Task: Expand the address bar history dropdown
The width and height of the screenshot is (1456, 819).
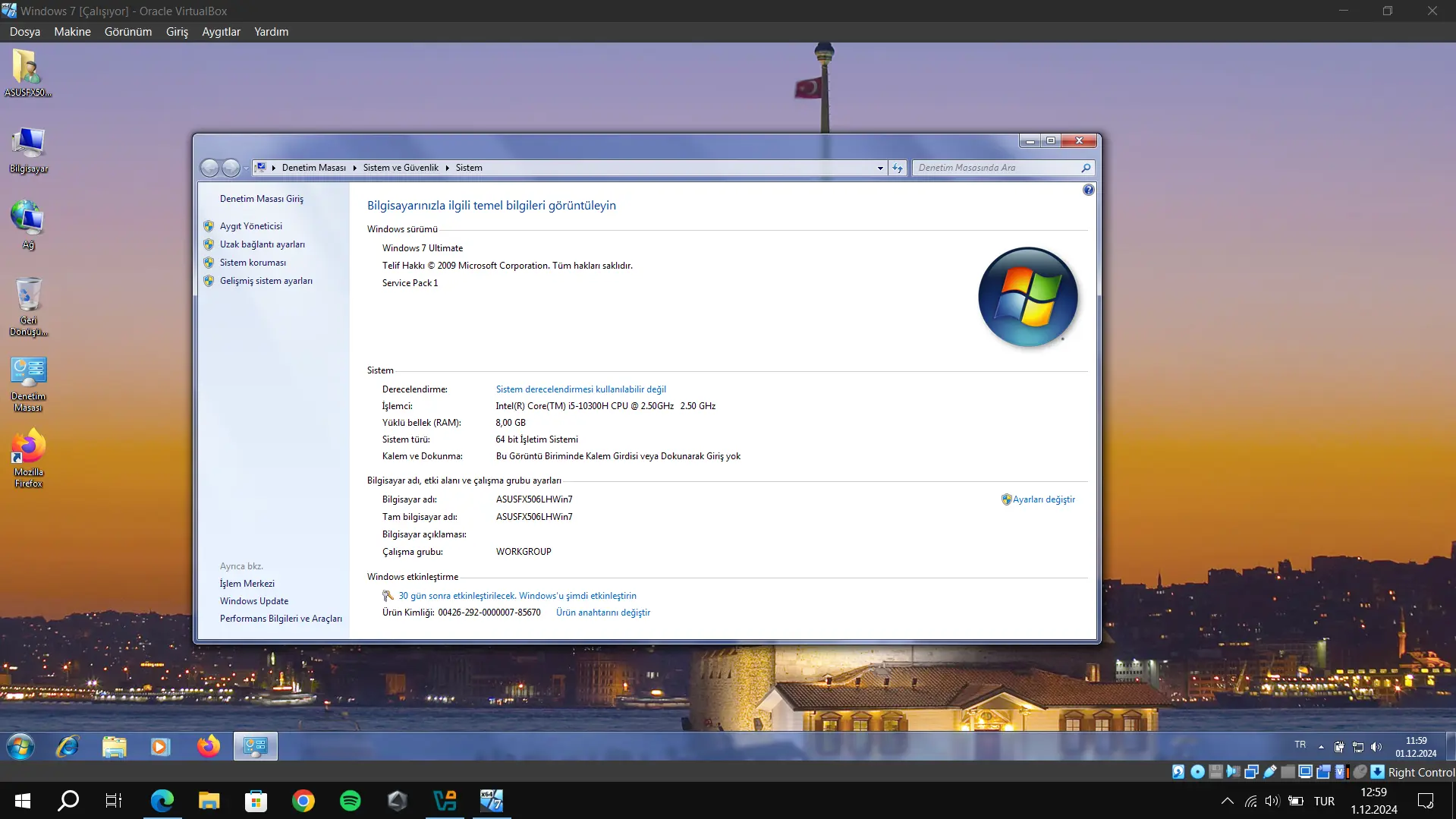Action: (x=880, y=168)
